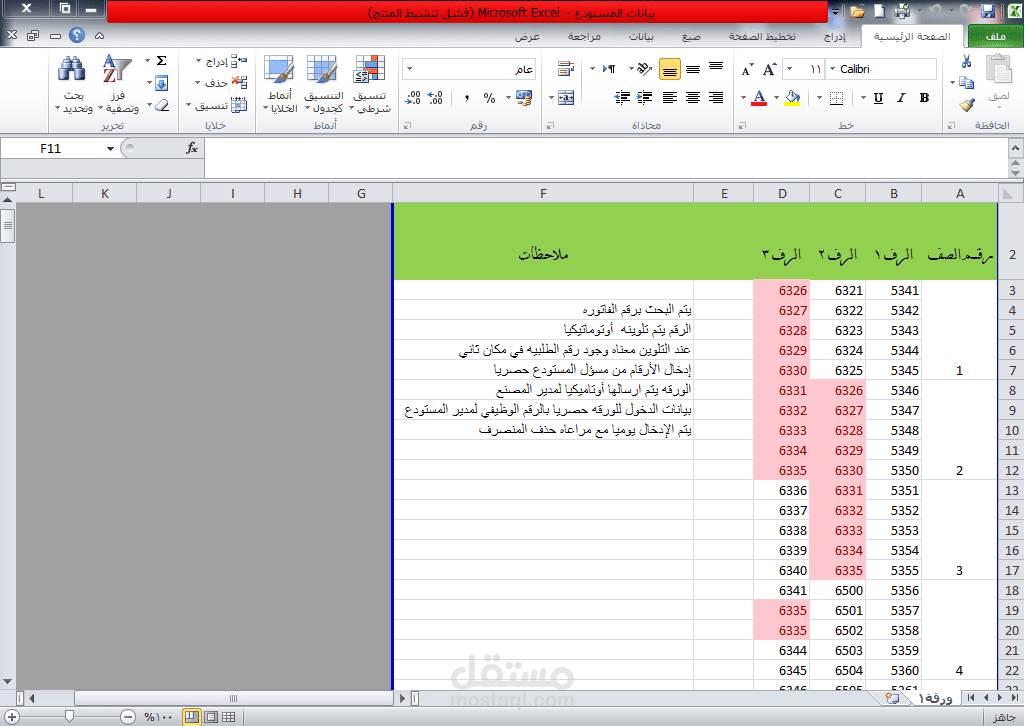Click the Select All corner button
This screenshot has height=726, width=1026.
click(1008, 194)
